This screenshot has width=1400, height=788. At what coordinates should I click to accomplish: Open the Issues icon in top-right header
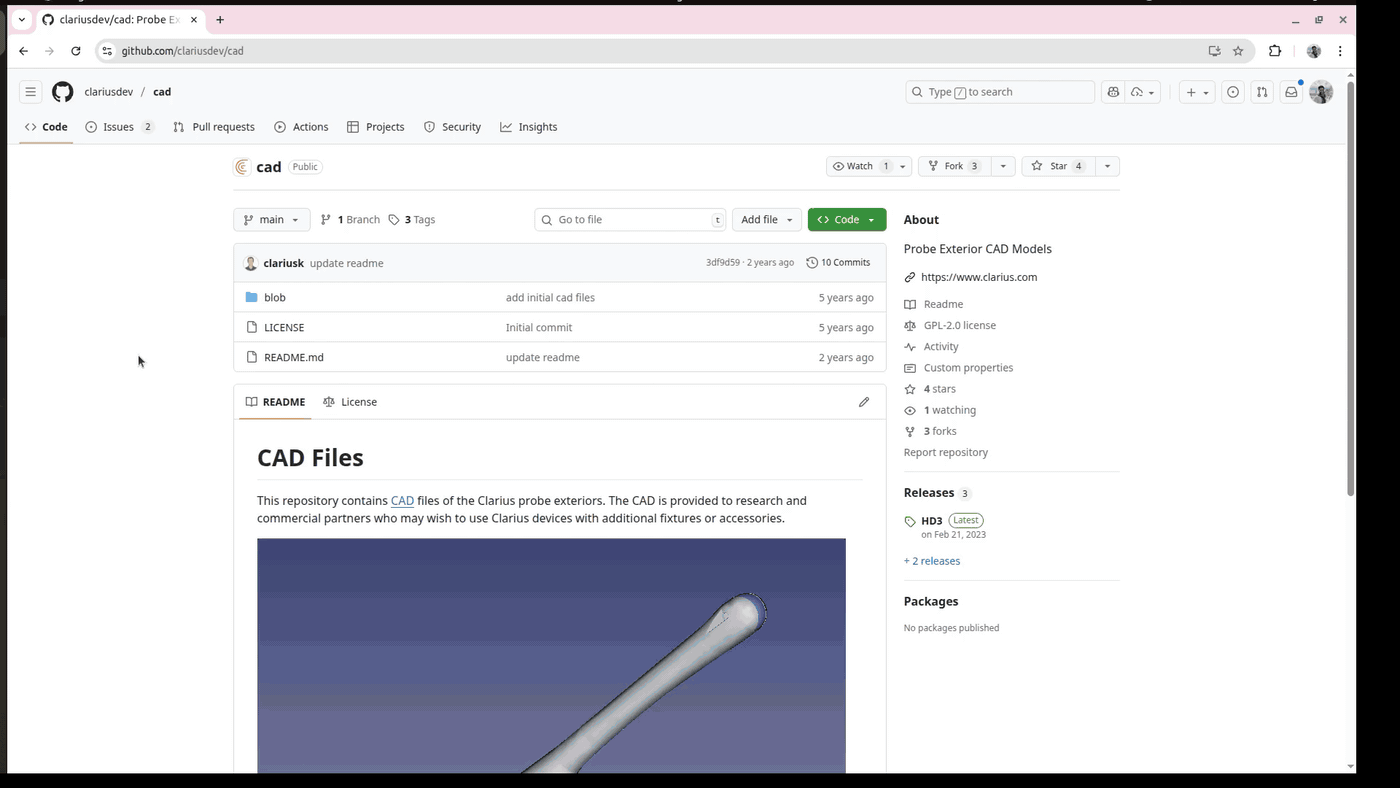1233,92
